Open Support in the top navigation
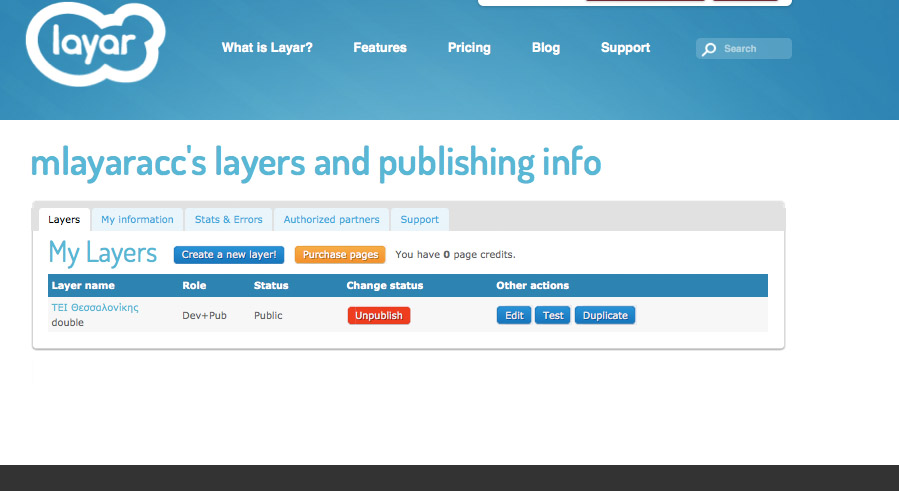This screenshot has width=899, height=491. pos(625,48)
